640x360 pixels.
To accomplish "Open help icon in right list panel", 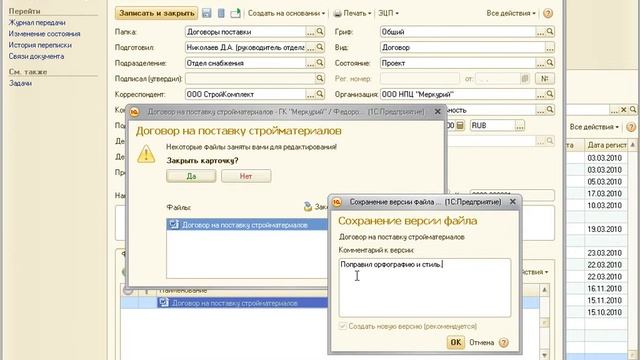I will 631,127.
